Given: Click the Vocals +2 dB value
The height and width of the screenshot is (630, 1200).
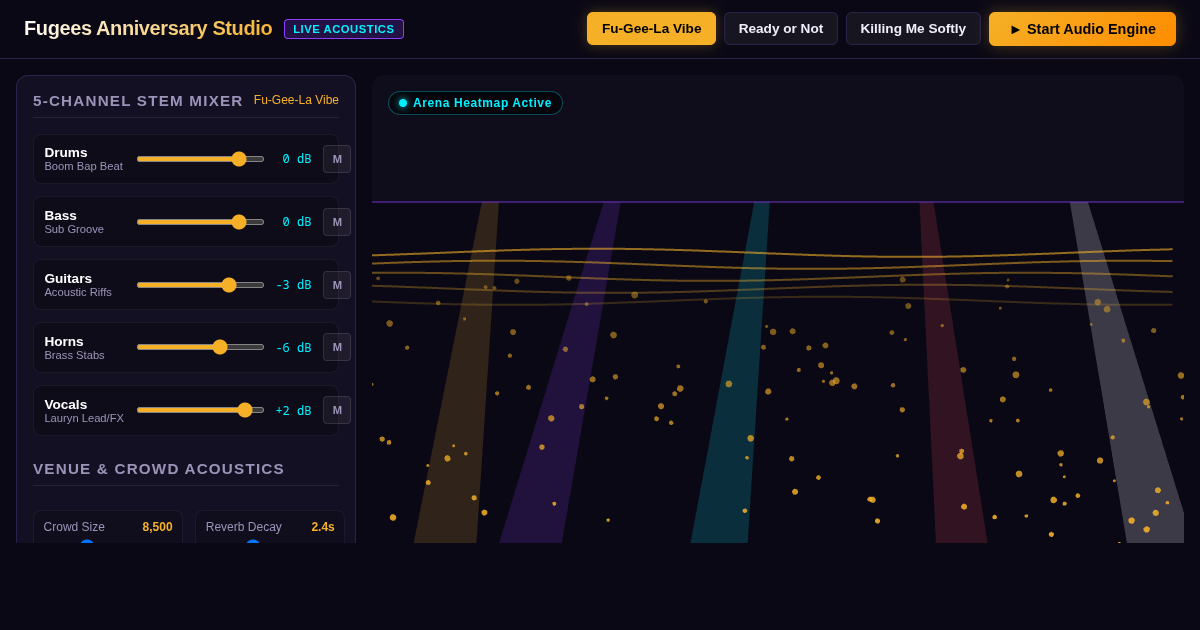Looking at the screenshot, I should click(x=293, y=410).
